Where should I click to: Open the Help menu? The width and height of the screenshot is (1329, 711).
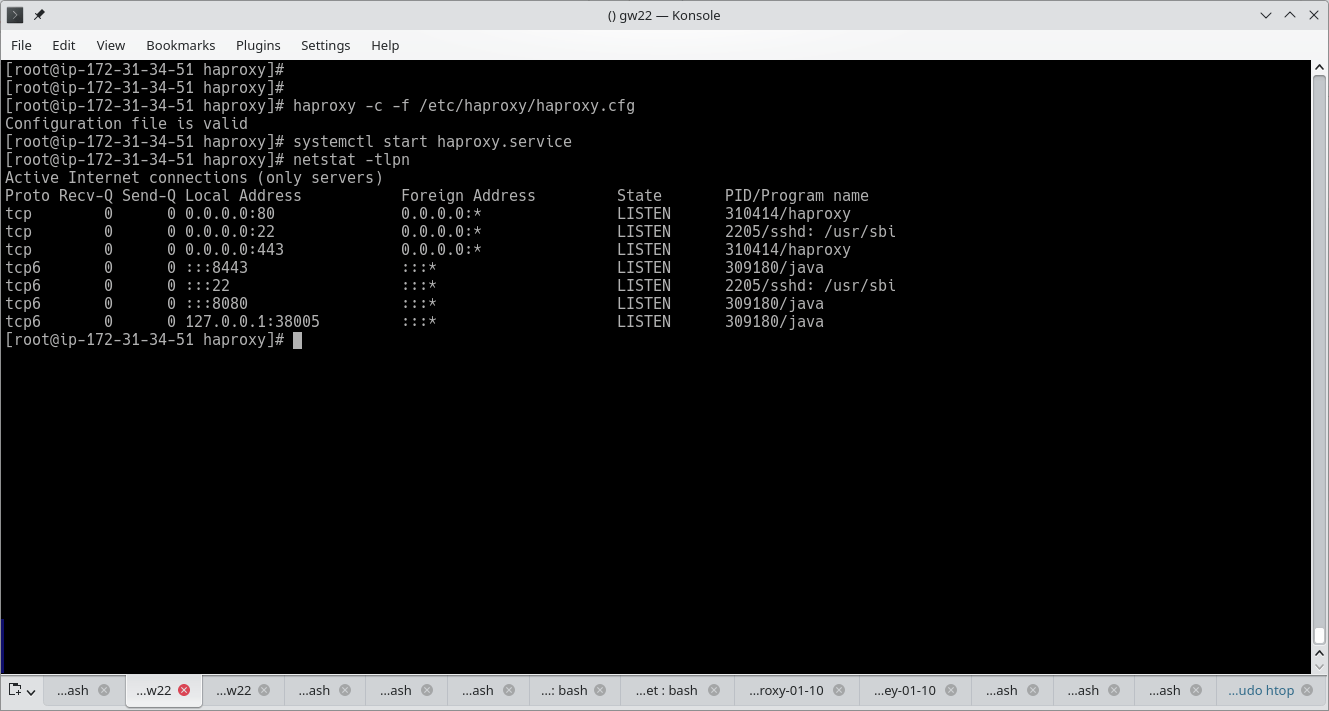click(x=385, y=45)
